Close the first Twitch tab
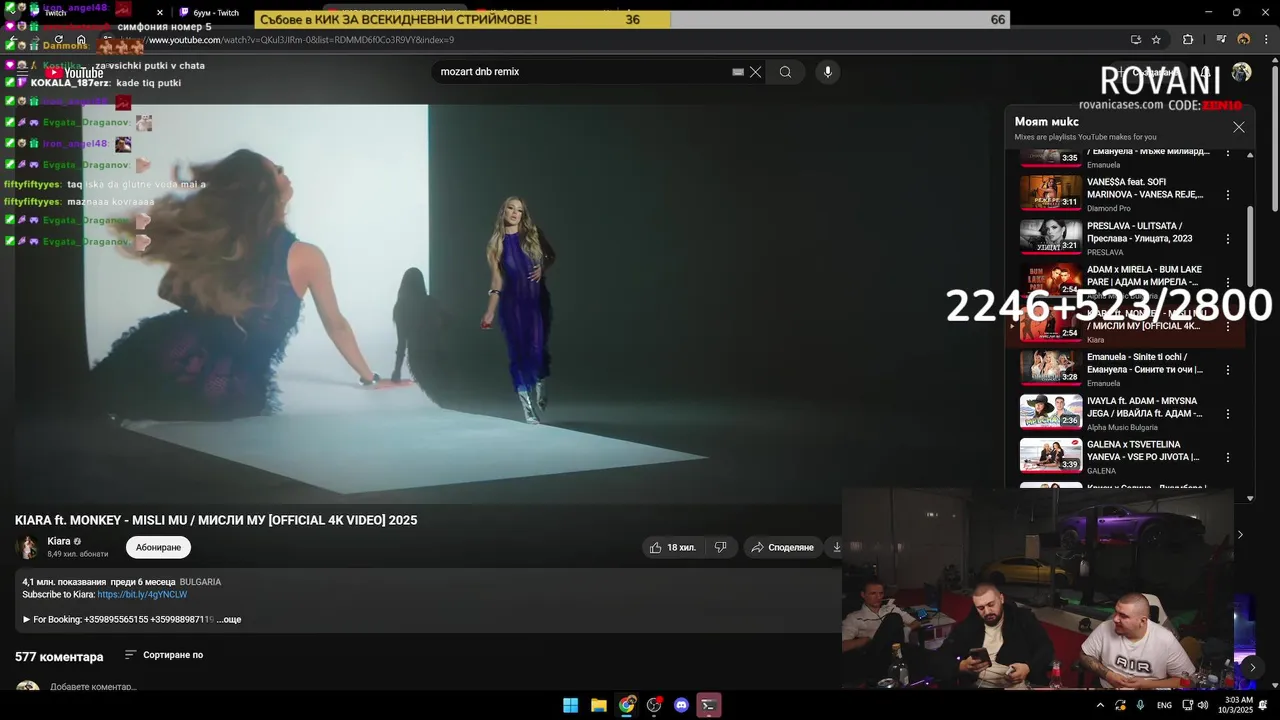Viewport: 1280px width, 720px height. (x=159, y=13)
